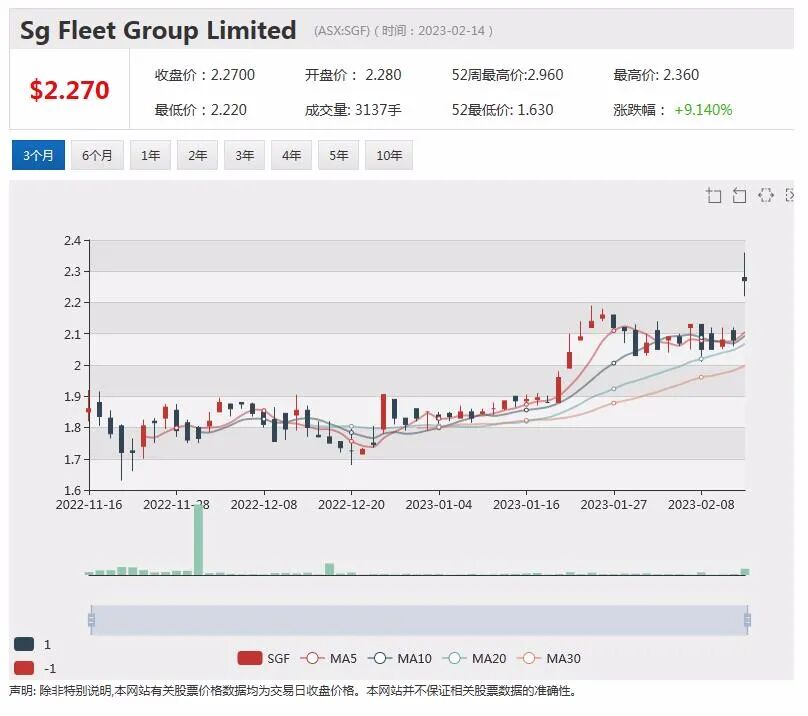Grab the right data zoom handle
This screenshot has height=716, width=808.
point(747,620)
